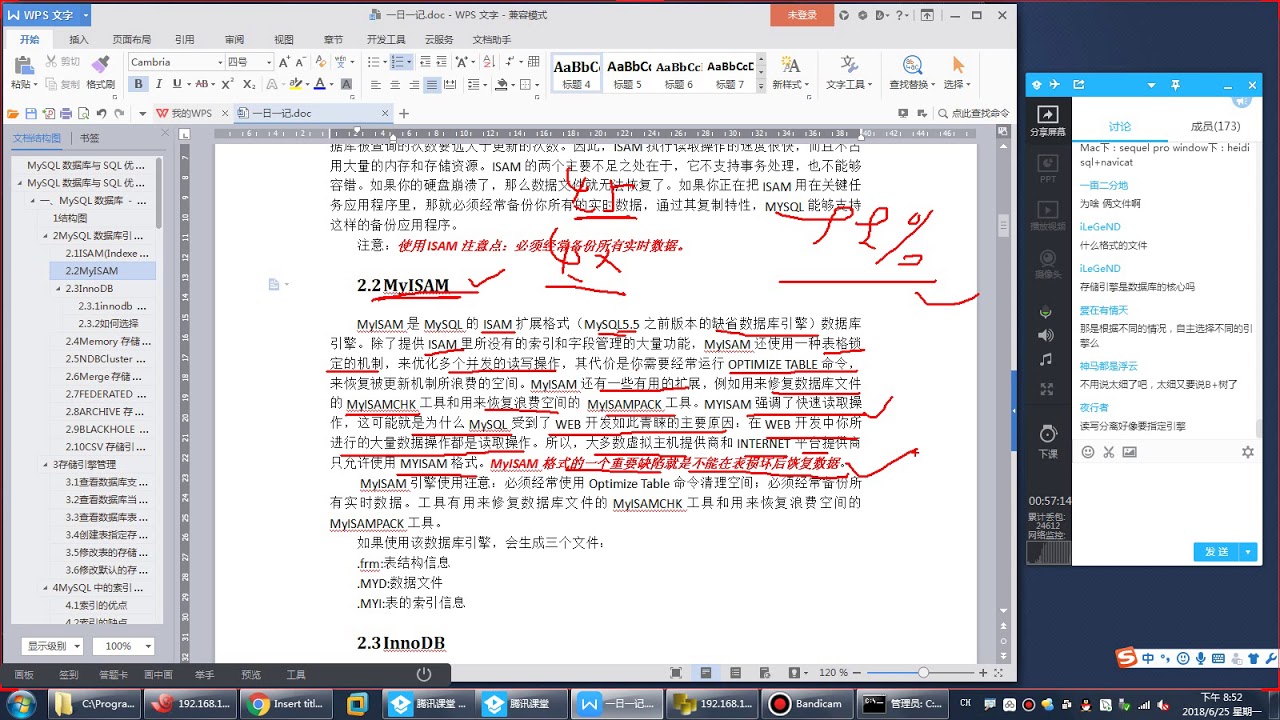Select the 标题 6 heading style
This screenshot has width=1280, height=720.
(677, 73)
